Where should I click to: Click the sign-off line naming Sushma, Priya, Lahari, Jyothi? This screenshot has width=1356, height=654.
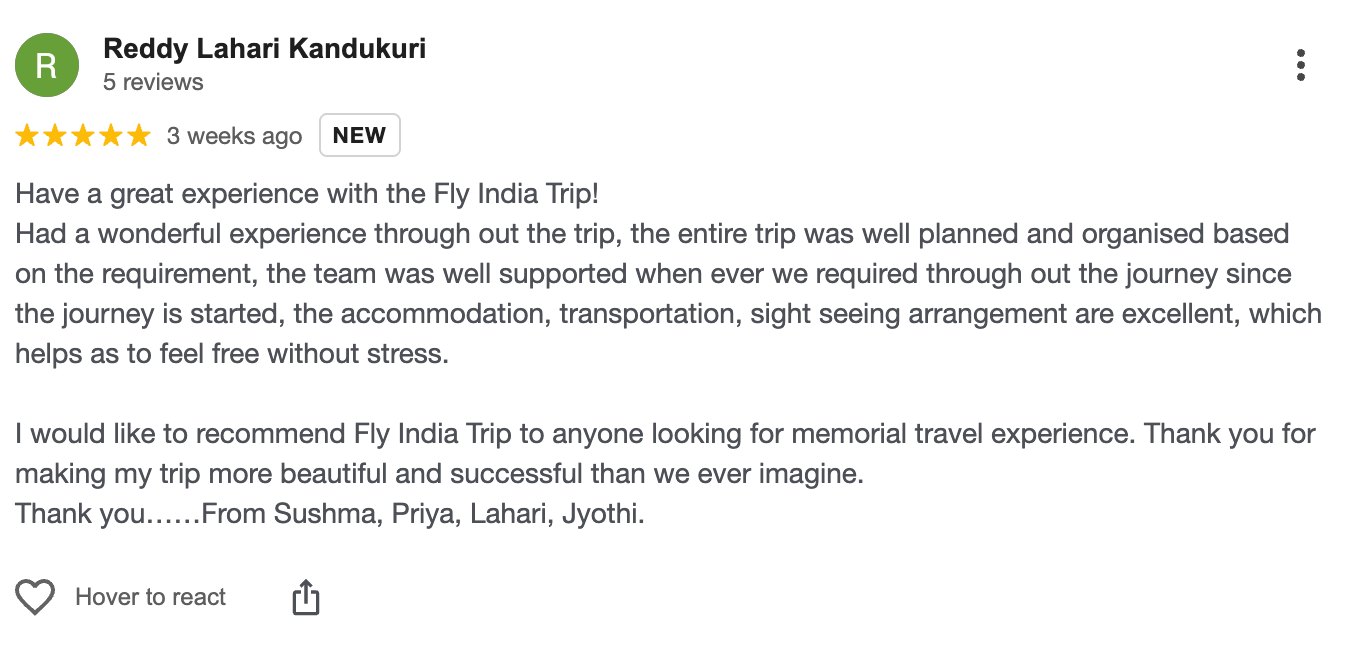(x=330, y=514)
